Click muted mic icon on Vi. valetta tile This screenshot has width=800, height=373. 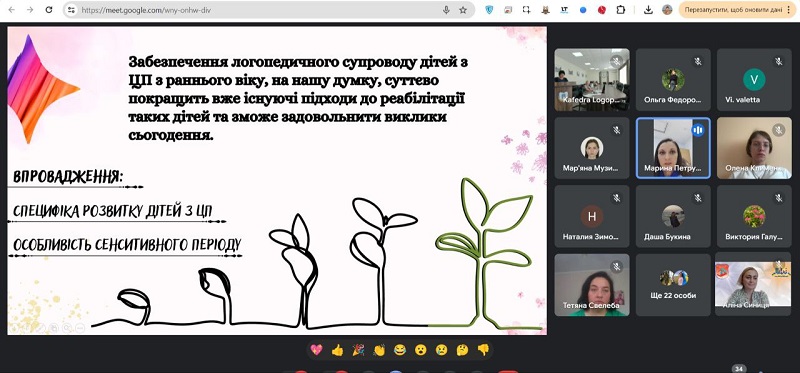pyautogui.click(x=779, y=62)
